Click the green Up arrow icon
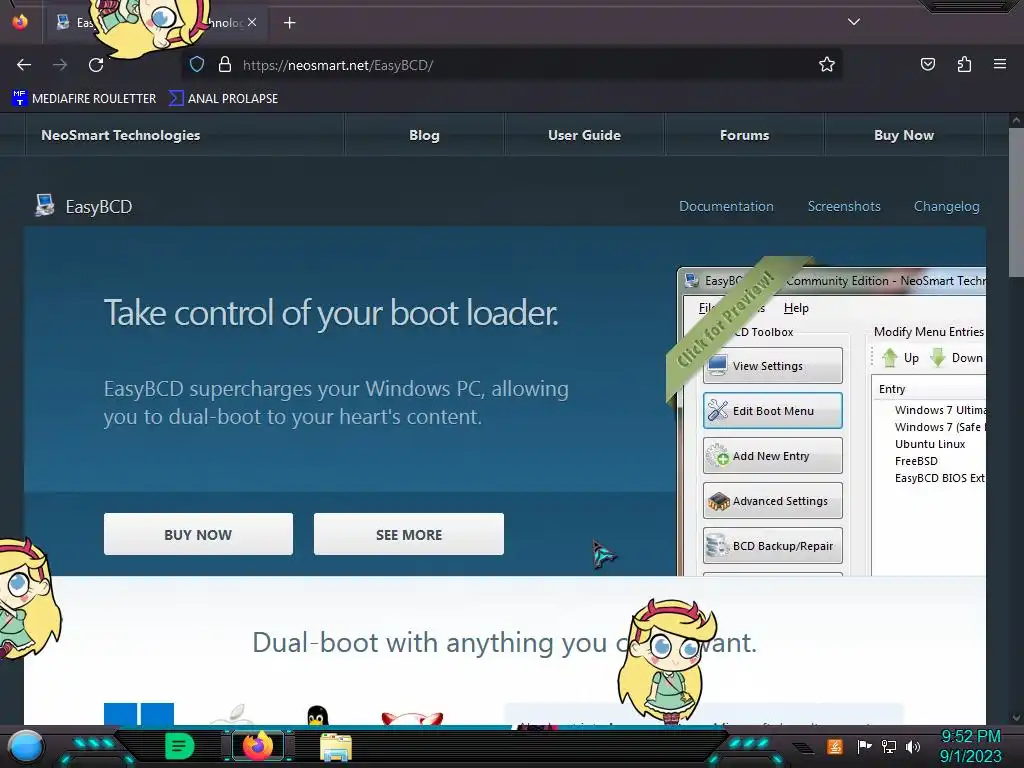Image resolution: width=1024 pixels, height=768 pixels. point(889,358)
